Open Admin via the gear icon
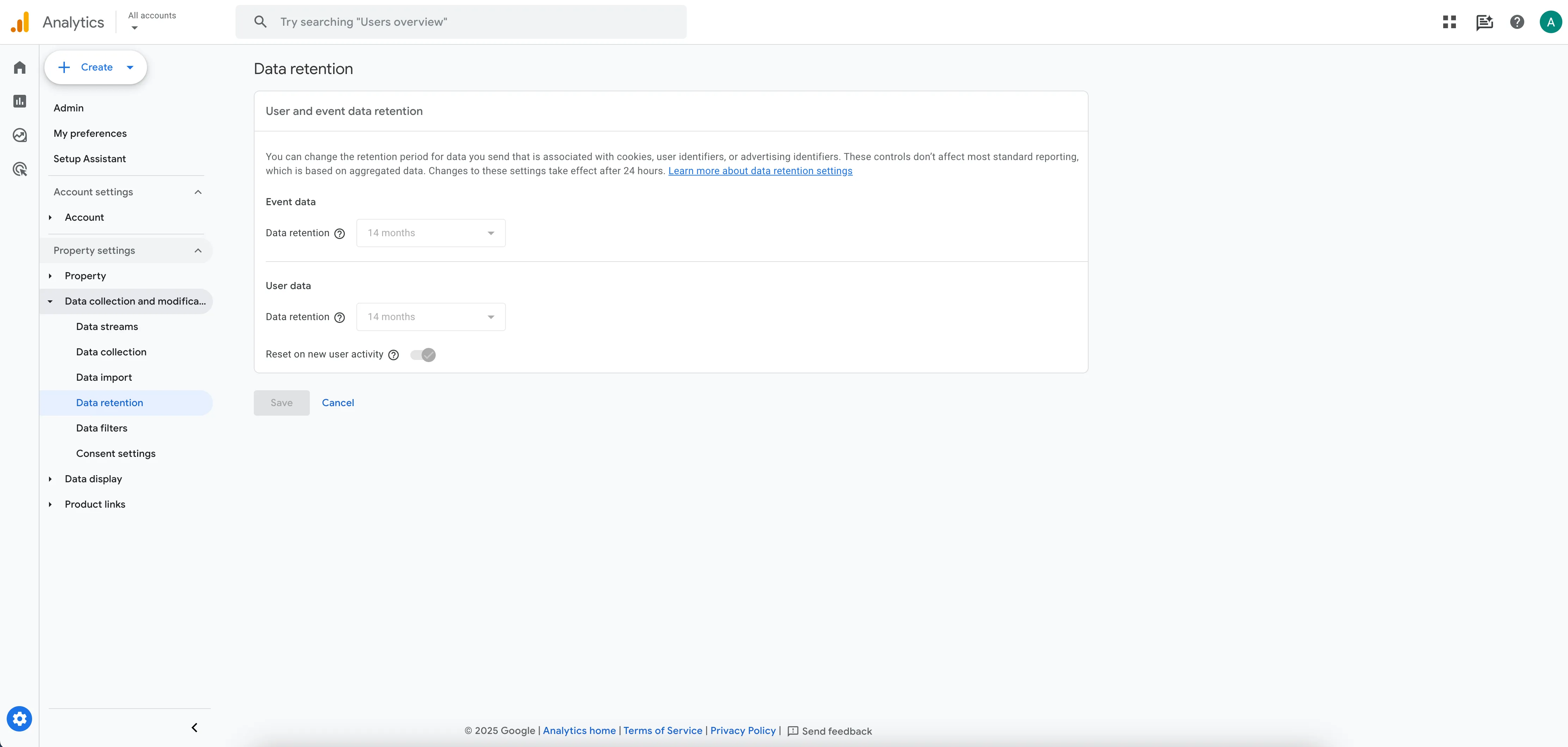This screenshot has height=747, width=1568. point(19,718)
